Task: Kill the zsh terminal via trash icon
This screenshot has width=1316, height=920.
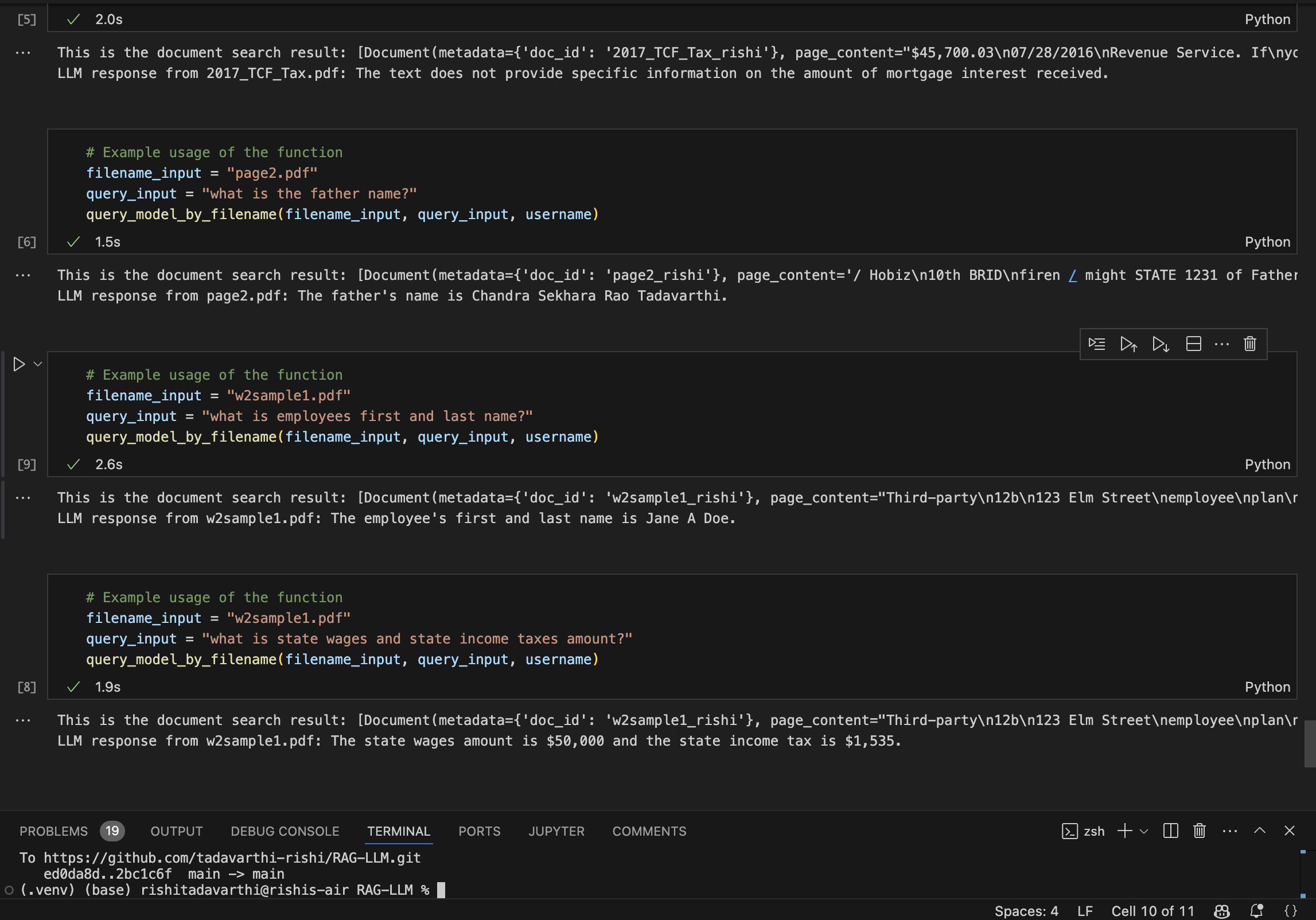Action: (1198, 831)
